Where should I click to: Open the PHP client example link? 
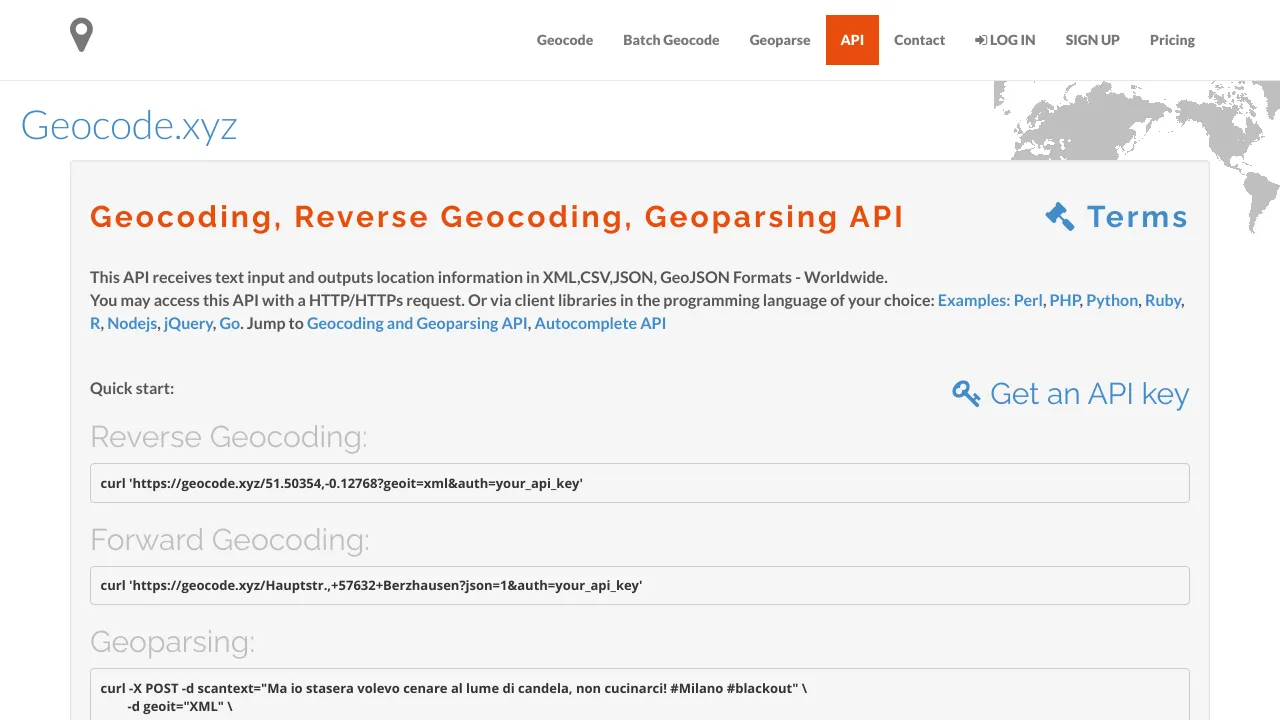click(1064, 300)
